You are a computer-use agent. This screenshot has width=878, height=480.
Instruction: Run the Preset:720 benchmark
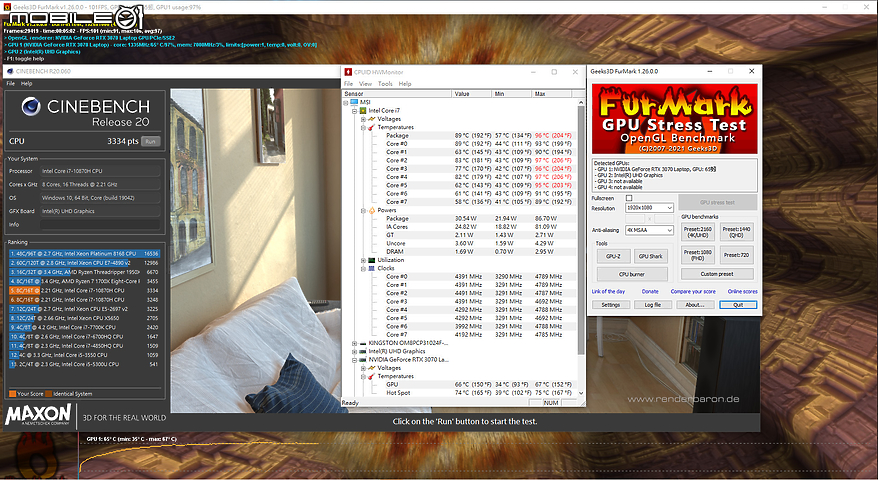(x=736, y=255)
